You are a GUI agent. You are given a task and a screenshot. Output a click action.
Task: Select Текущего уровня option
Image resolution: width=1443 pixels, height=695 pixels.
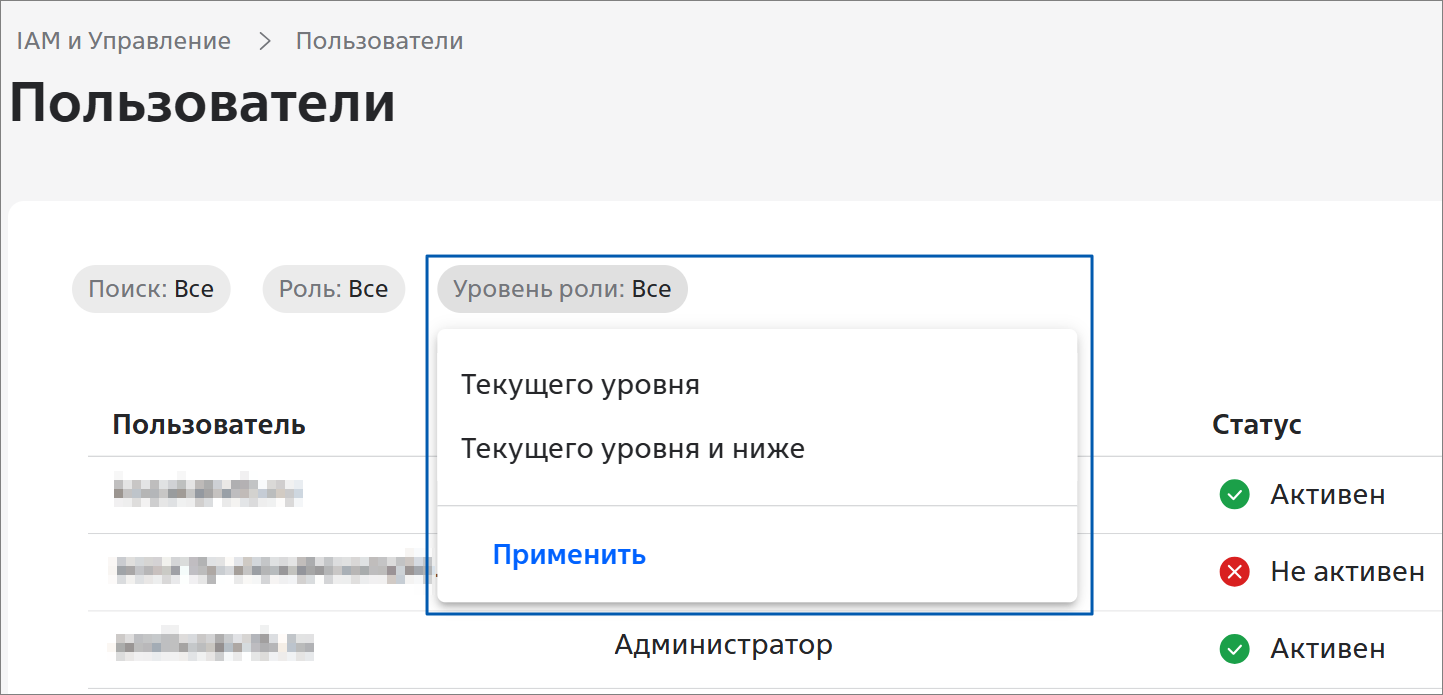point(580,385)
